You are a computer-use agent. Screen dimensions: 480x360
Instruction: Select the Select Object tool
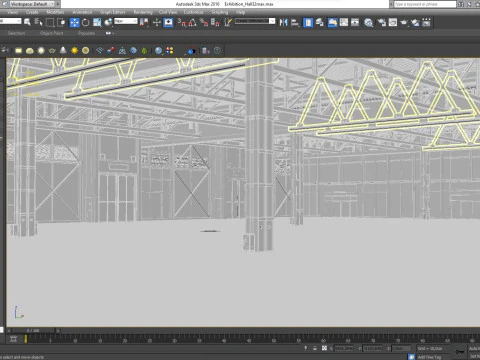coord(27,22)
